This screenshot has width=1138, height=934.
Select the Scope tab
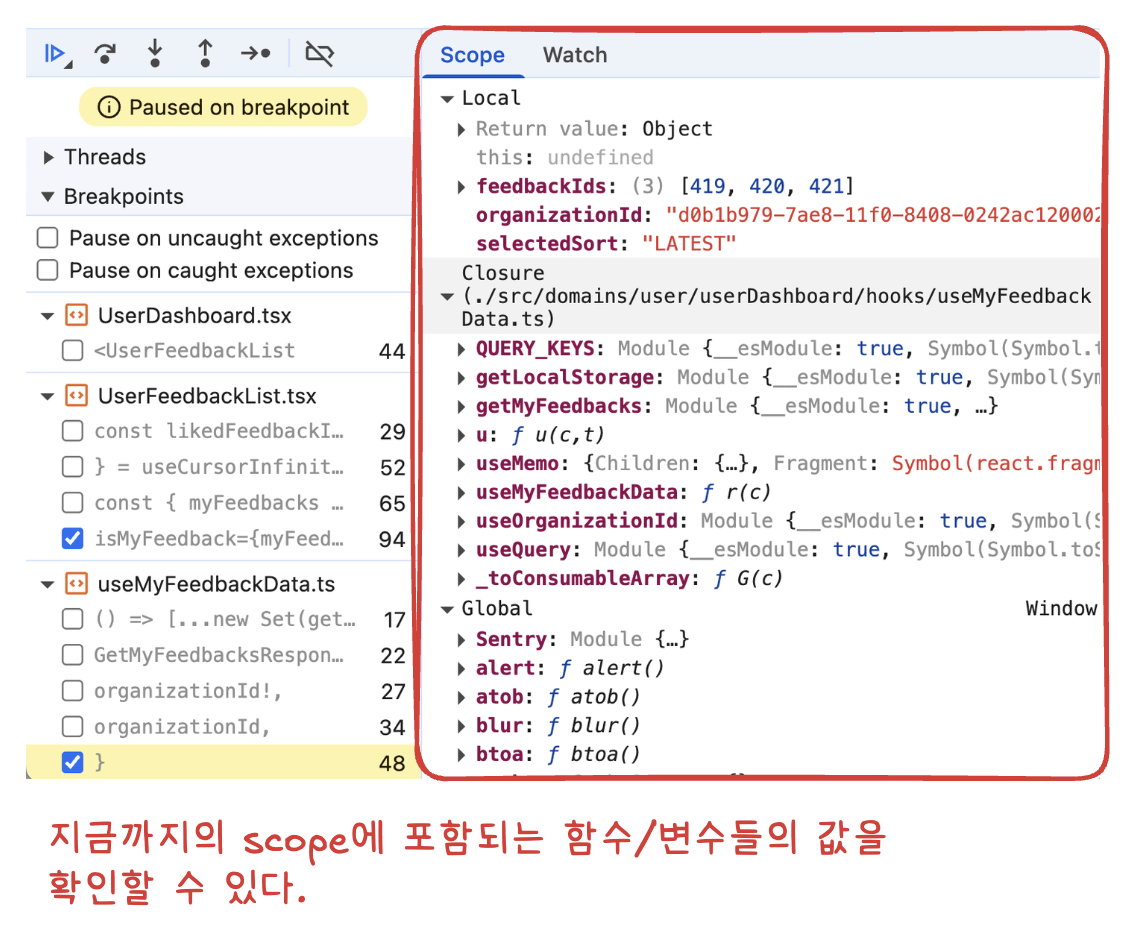tap(472, 56)
